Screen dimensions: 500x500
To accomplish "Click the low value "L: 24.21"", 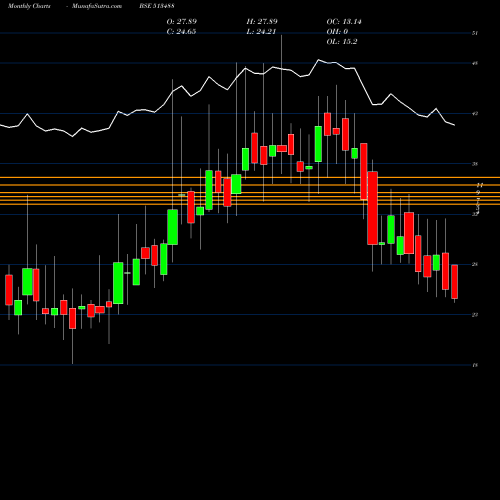I will tap(261, 31).
